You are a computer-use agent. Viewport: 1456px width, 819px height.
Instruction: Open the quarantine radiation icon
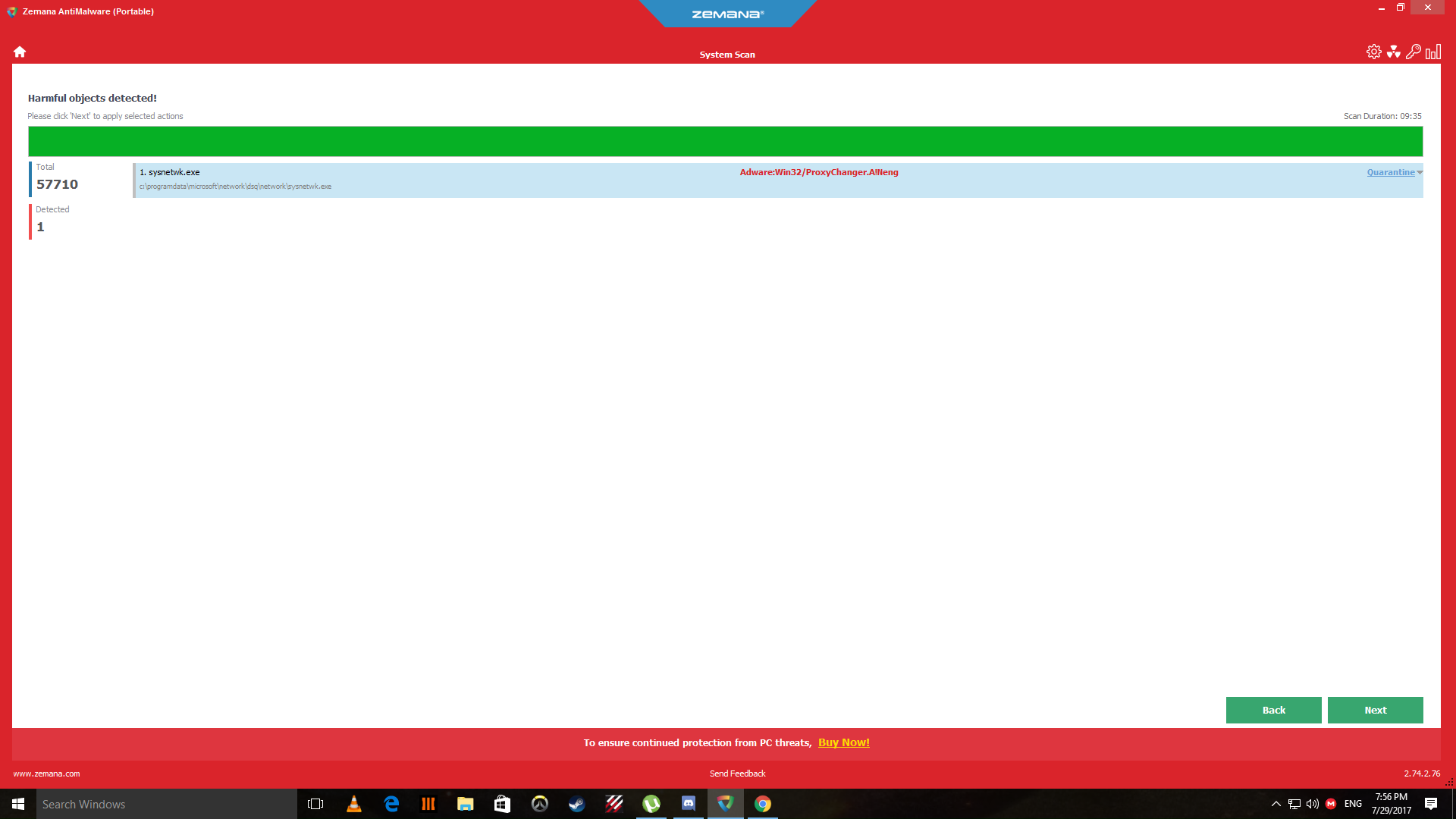1393,52
